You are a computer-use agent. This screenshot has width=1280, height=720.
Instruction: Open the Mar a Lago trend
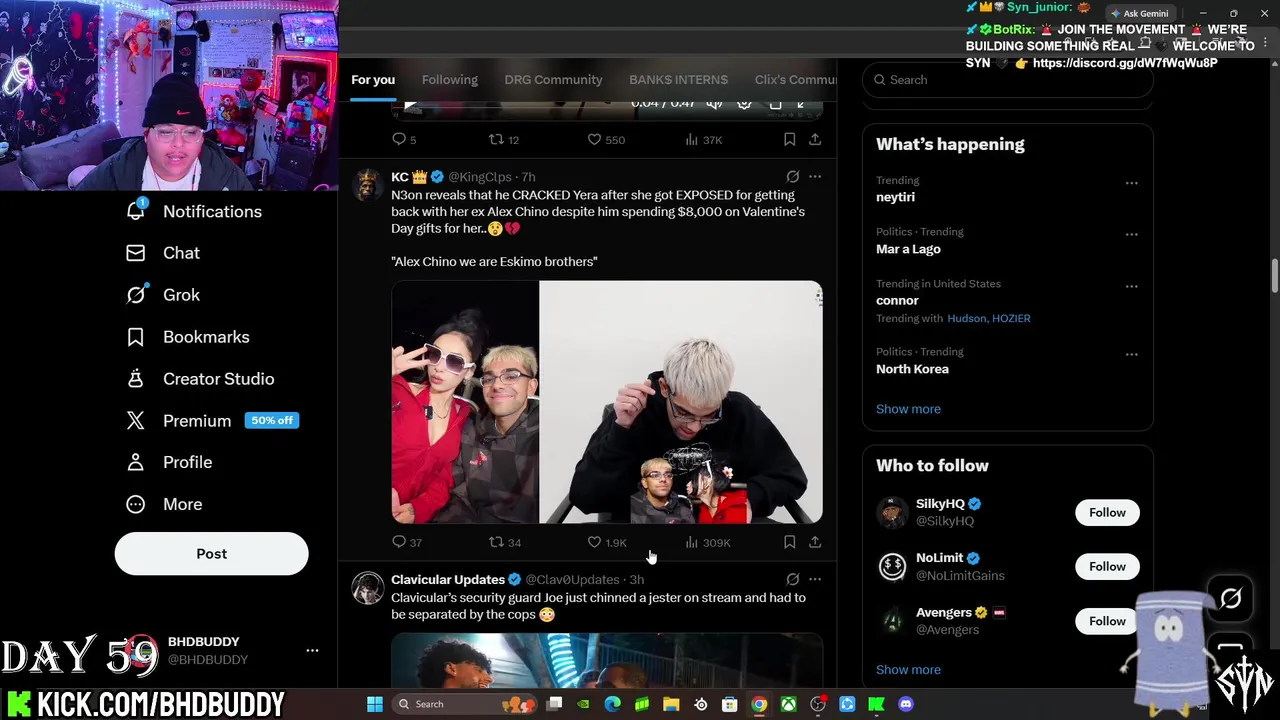point(908,249)
